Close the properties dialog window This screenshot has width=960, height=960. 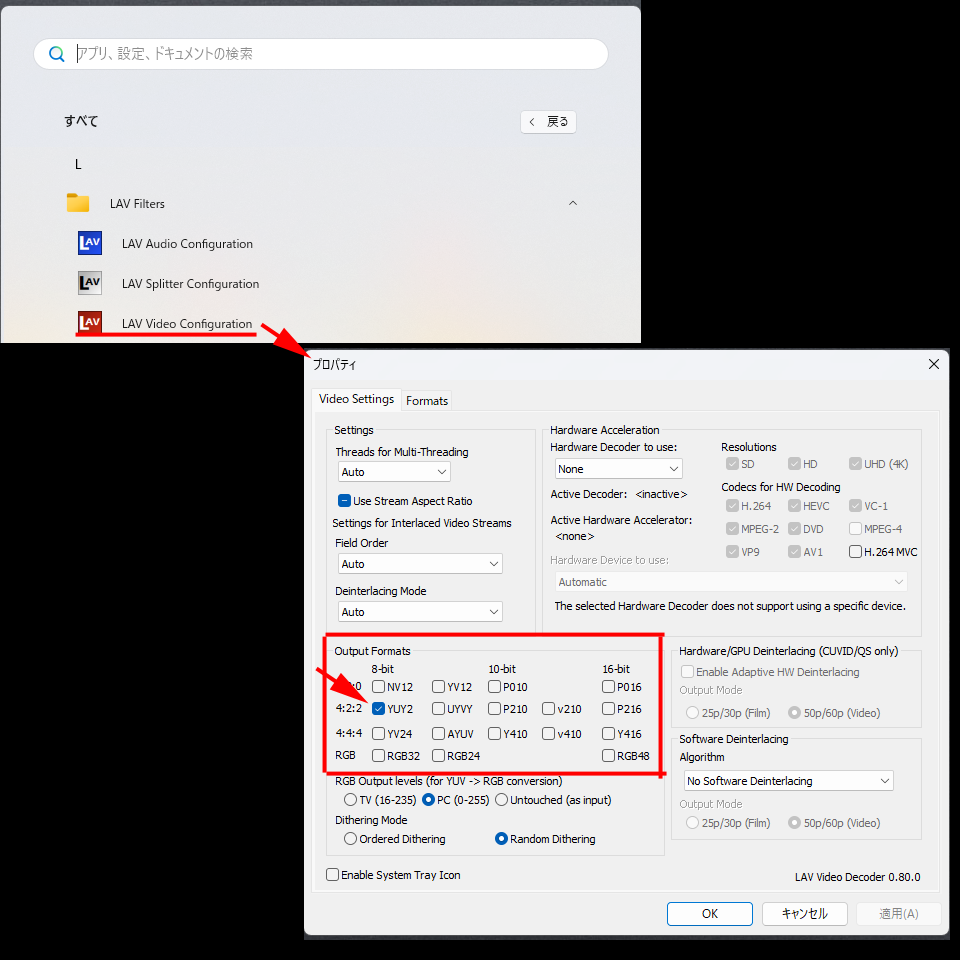coord(934,364)
